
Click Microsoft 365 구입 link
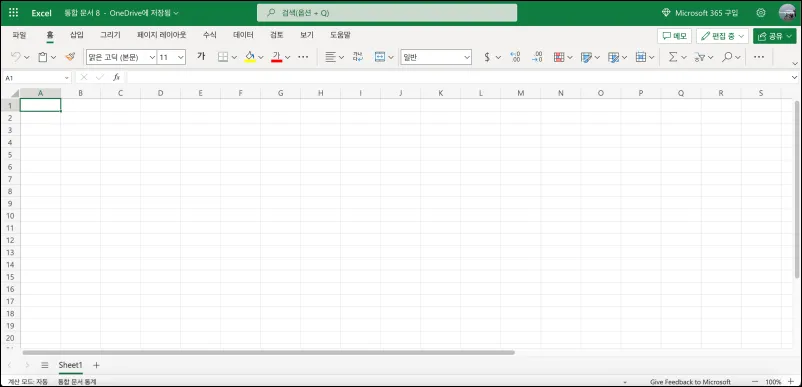pyautogui.click(x=700, y=13)
